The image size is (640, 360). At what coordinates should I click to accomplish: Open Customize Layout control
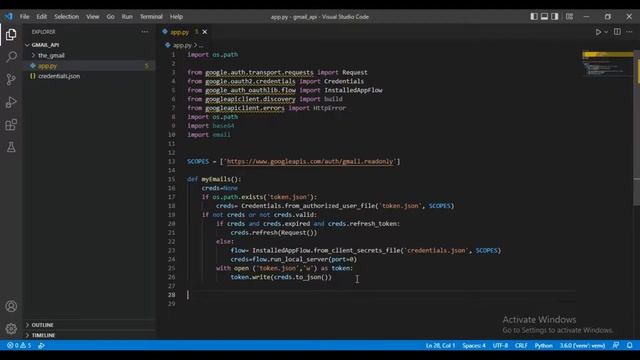(569, 16)
